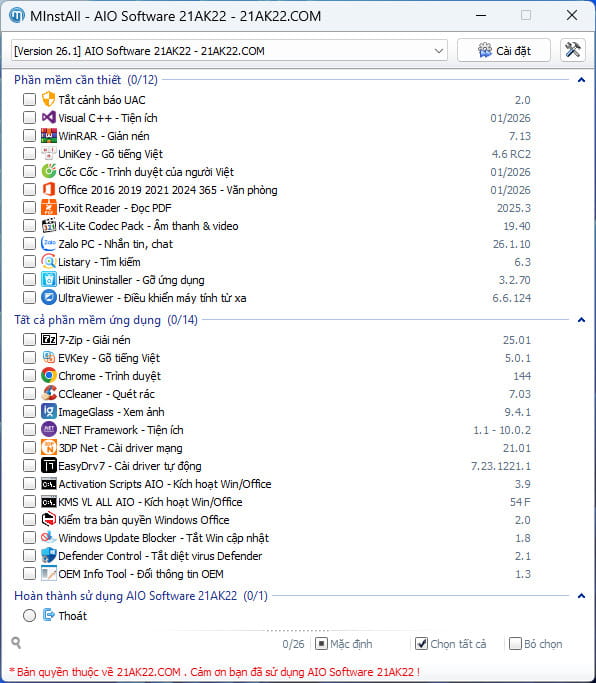596x683 pixels.
Task: Click the UAC shield icon
Action: click(x=48, y=99)
